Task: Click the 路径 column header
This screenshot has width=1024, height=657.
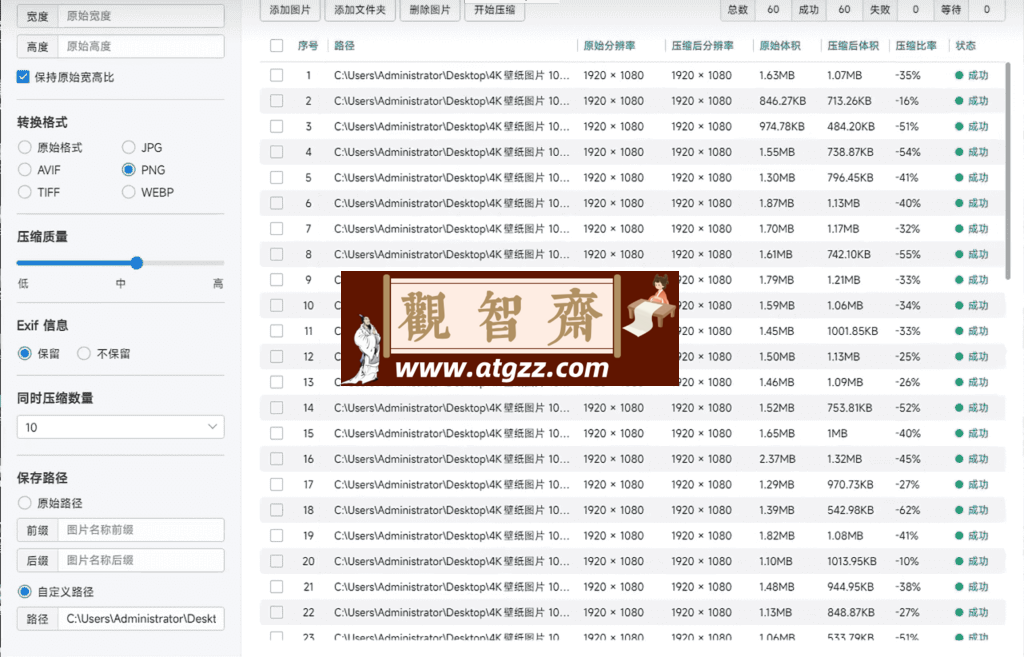Action: pyautogui.click(x=344, y=46)
